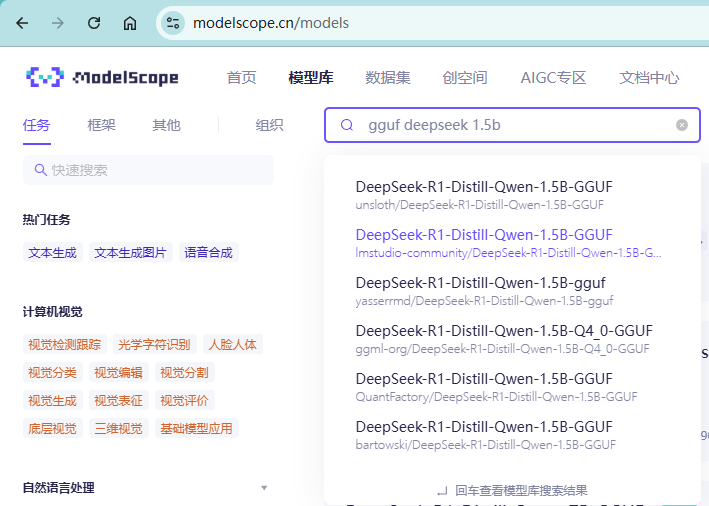Open 数据集 navigation item
This screenshot has width=709, height=506.
(x=388, y=77)
